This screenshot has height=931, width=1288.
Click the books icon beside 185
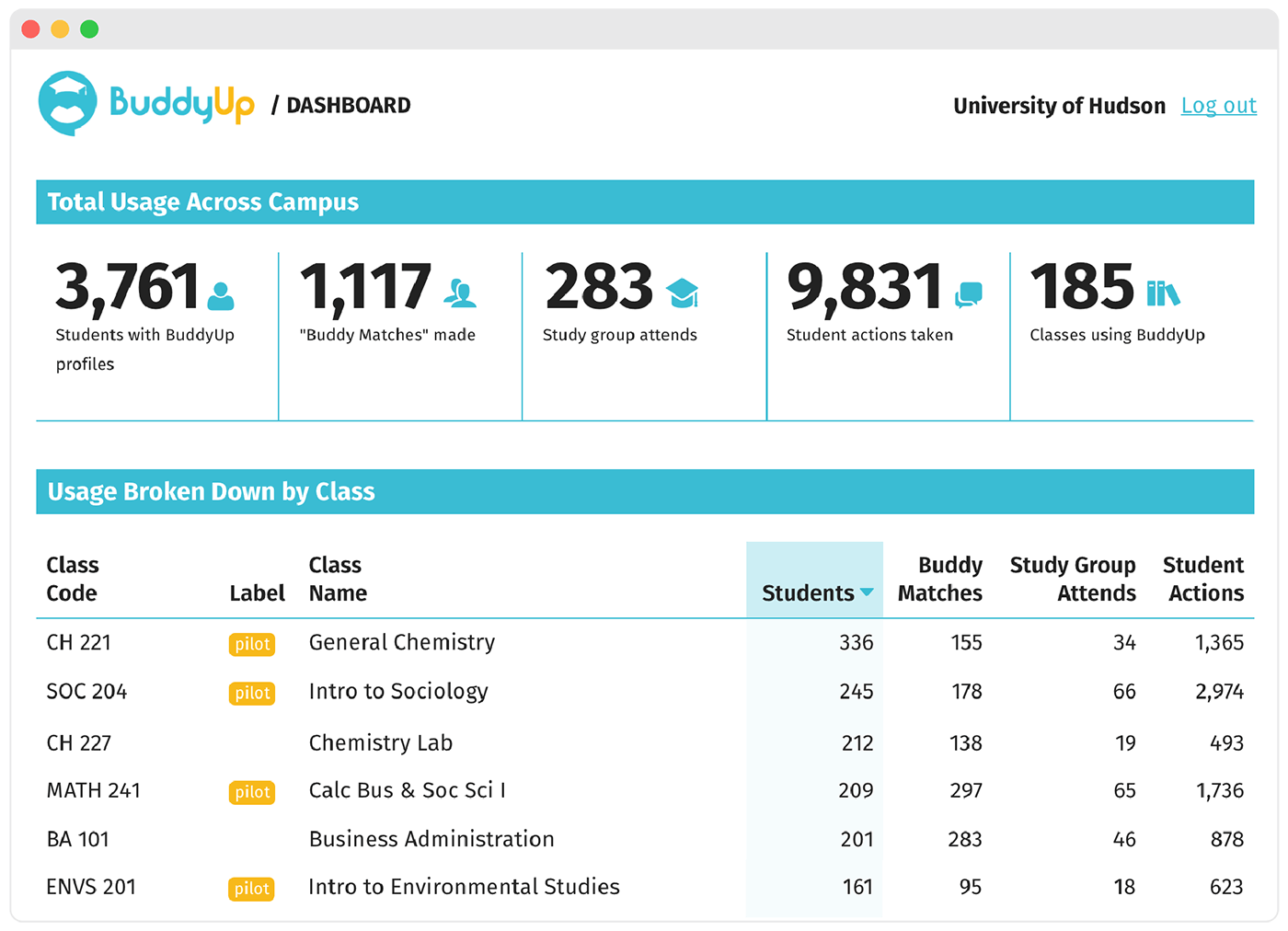tap(1163, 293)
